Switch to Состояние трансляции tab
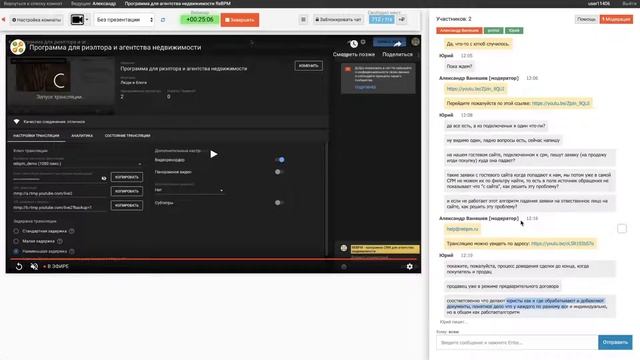Image resolution: width=640 pixels, height=360 pixels. click(127, 136)
